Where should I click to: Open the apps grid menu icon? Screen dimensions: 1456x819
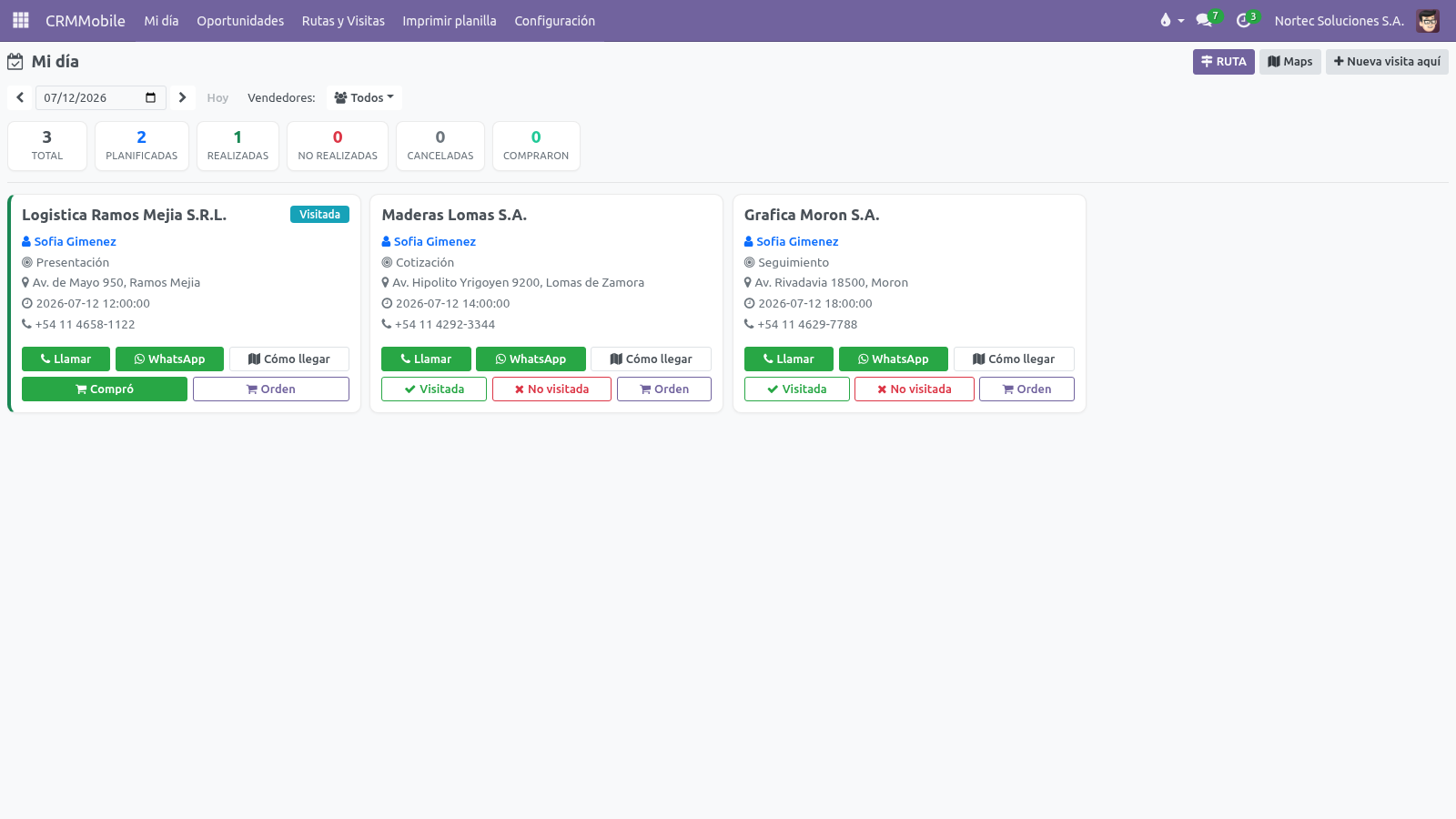coord(21,20)
